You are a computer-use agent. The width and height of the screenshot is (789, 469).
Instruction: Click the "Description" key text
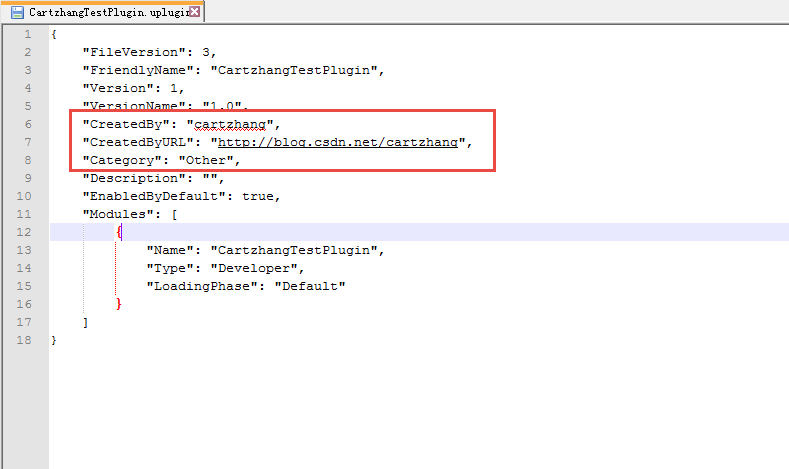tap(134, 178)
